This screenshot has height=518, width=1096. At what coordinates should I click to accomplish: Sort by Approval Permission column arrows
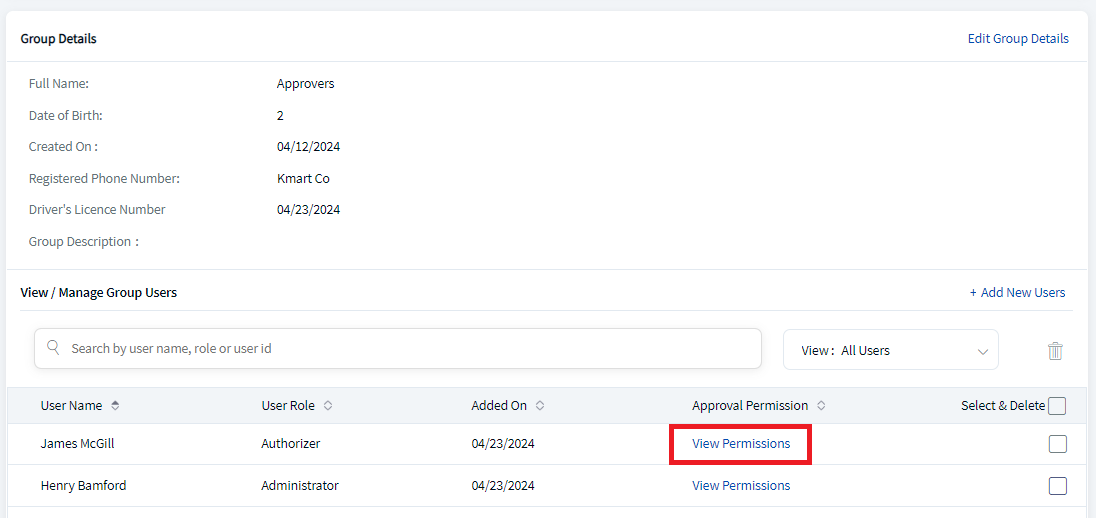(821, 405)
